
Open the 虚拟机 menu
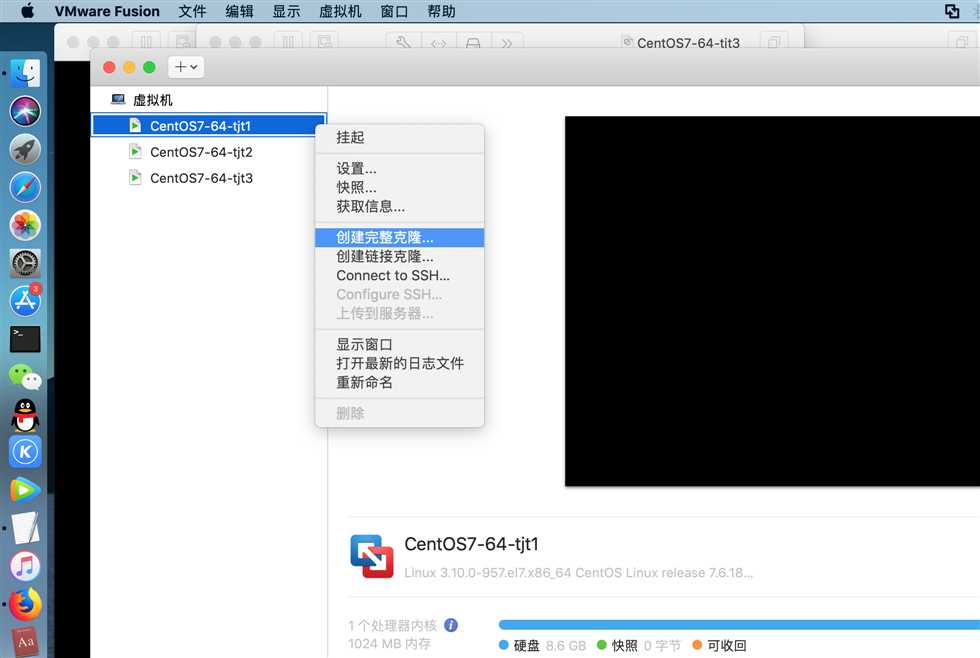[340, 11]
